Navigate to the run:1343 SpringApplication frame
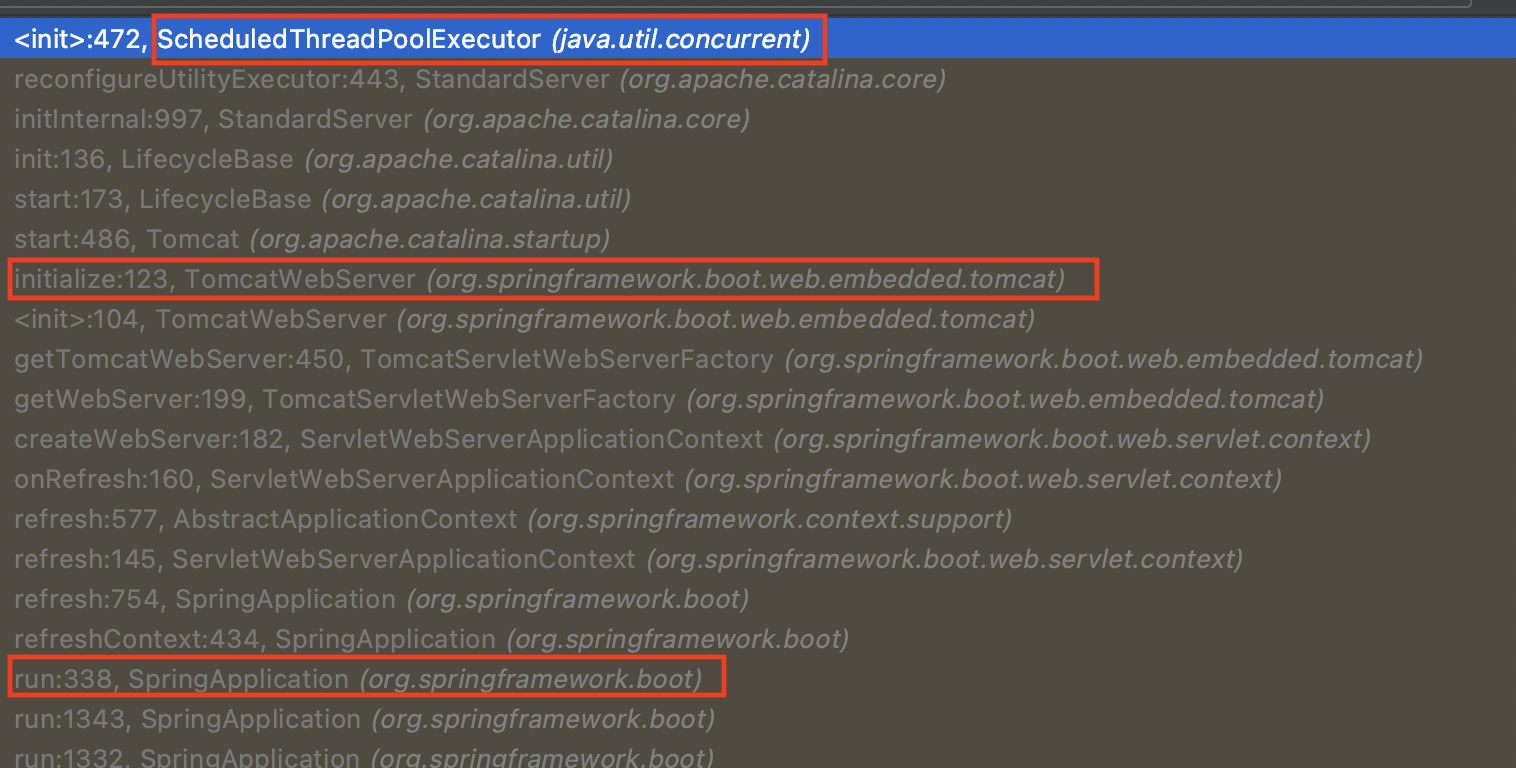 (758, 719)
